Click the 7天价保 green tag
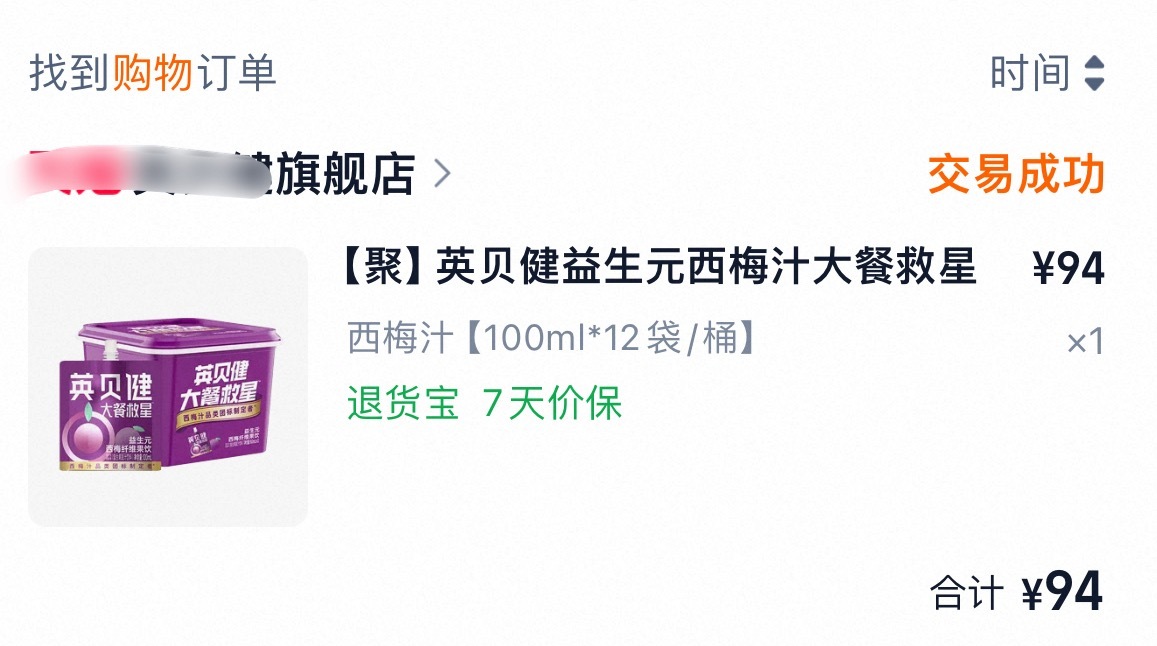This screenshot has height=646, width=1157. pos(552,403)
